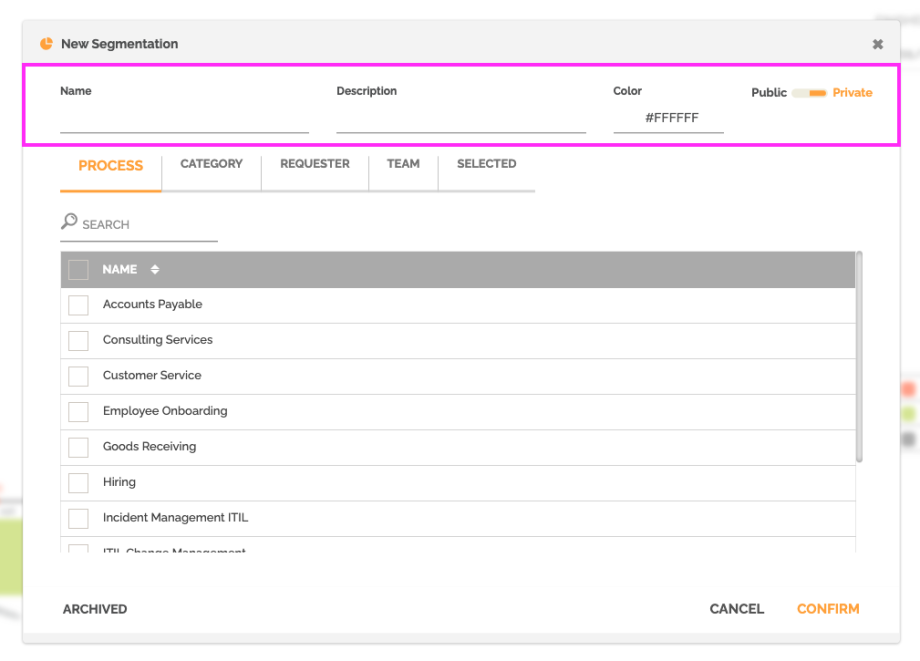
Task: Click the search magnifier icon
Action: point(69,222)
